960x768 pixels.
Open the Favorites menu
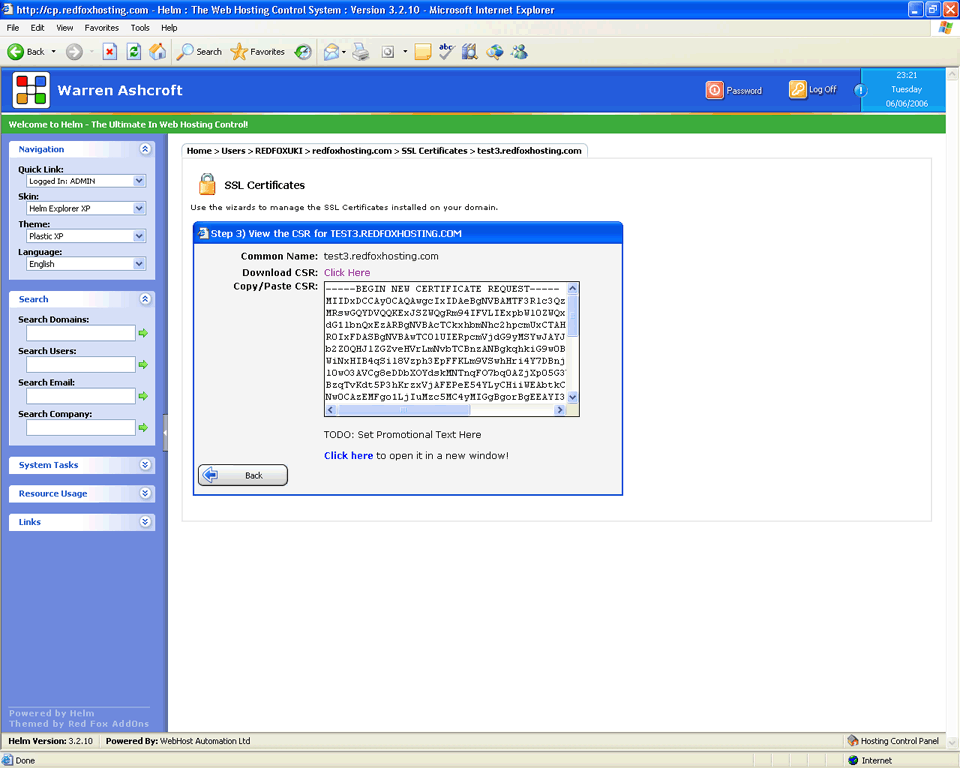point(102,28)
